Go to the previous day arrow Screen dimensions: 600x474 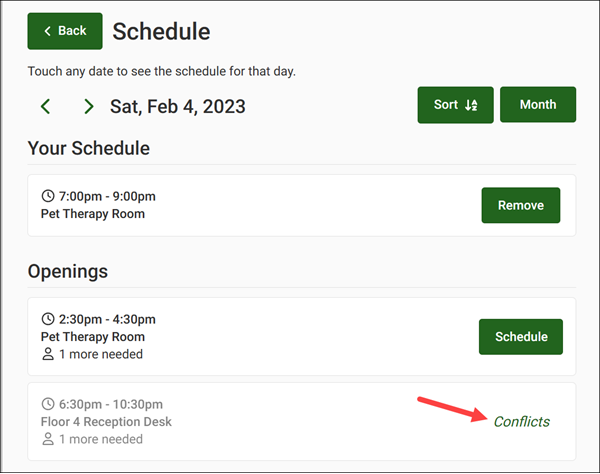pyautogui.click(x=45, y=106)
